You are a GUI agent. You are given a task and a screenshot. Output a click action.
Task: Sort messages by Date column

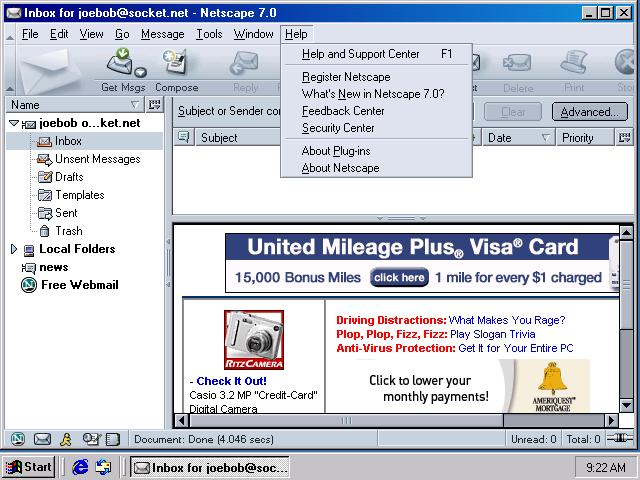(518, 138)
